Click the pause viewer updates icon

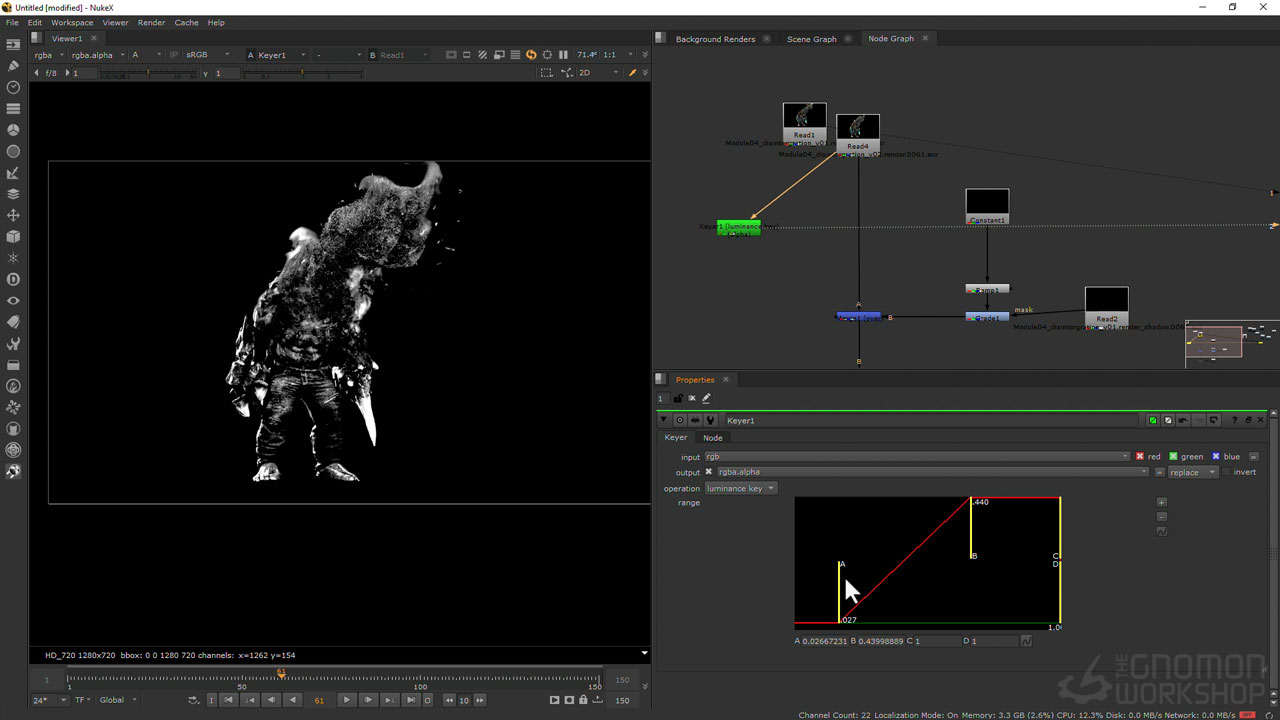pyautogui.click(x=563, y=55)
